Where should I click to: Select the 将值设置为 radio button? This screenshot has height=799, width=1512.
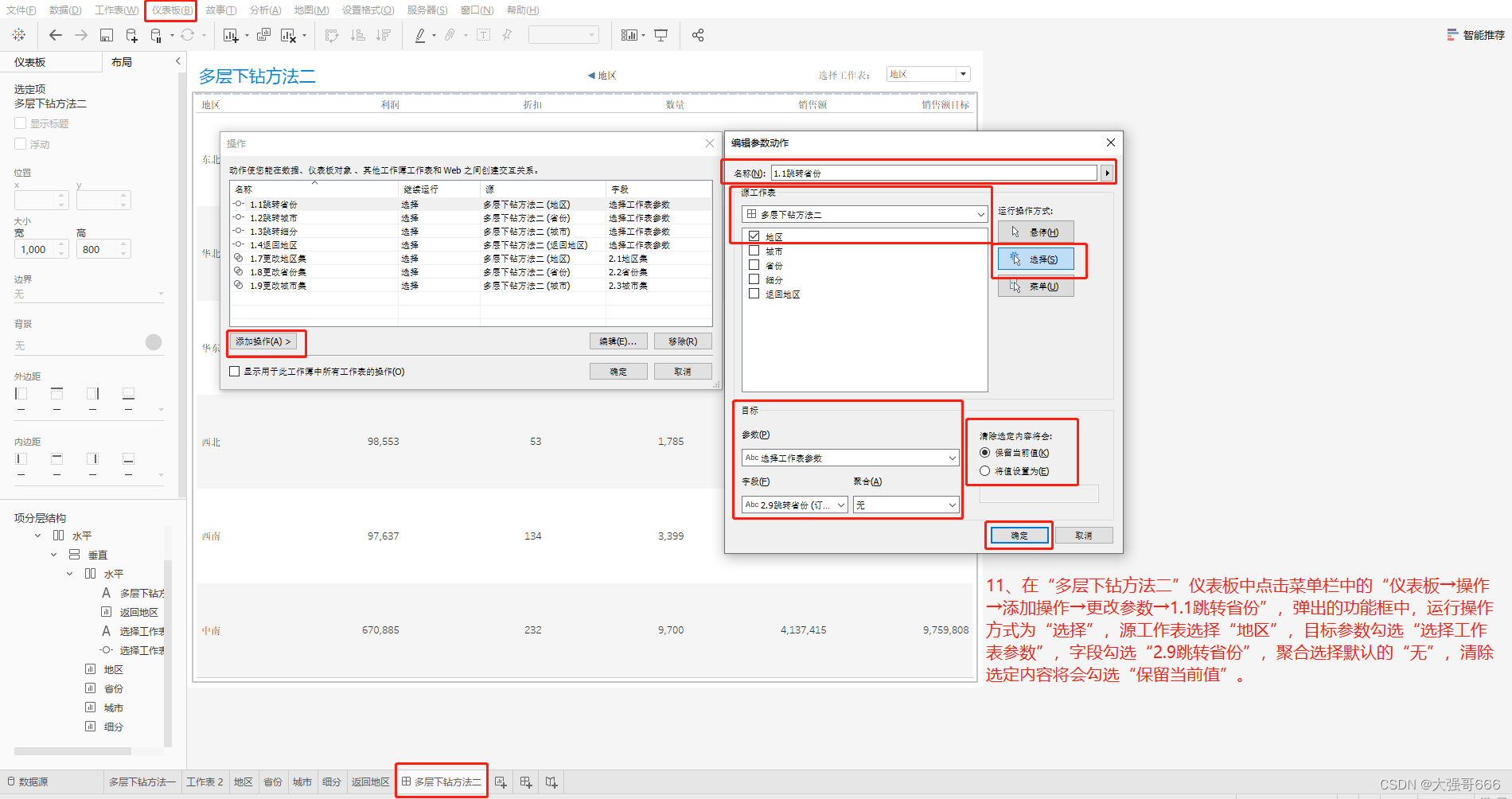coord(985,470)
